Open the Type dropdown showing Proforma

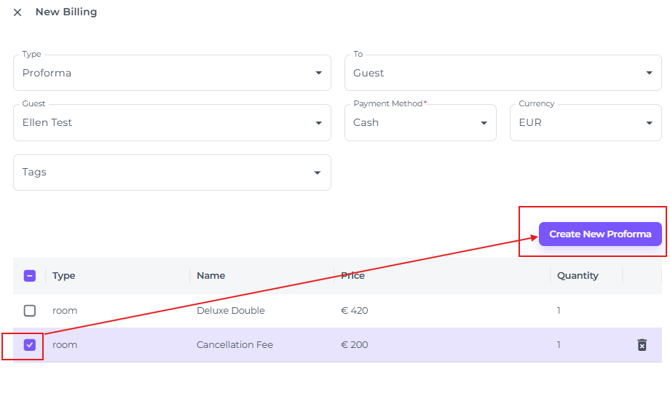point(172,73)
